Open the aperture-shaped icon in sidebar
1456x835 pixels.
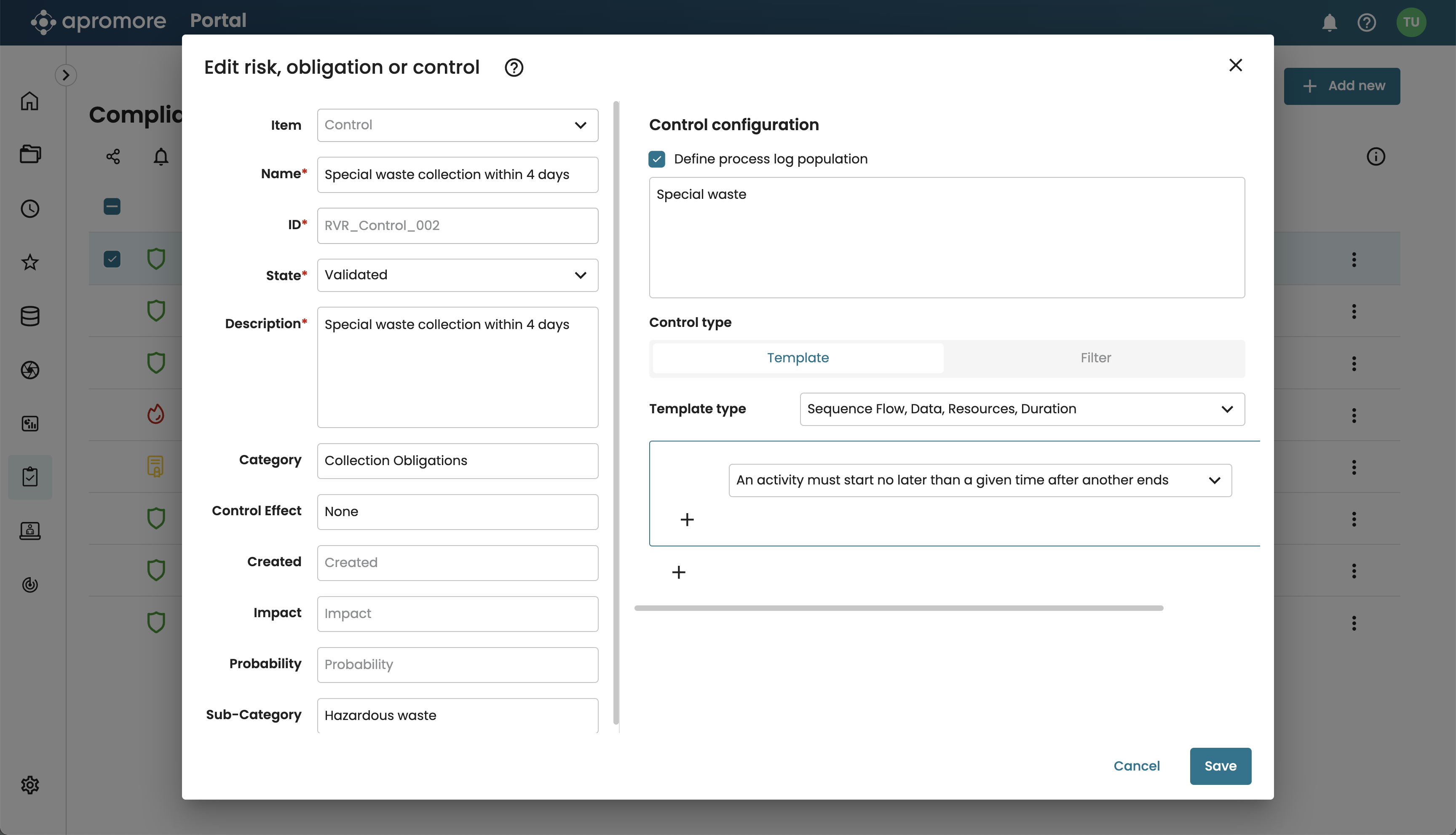pos(30,370)
